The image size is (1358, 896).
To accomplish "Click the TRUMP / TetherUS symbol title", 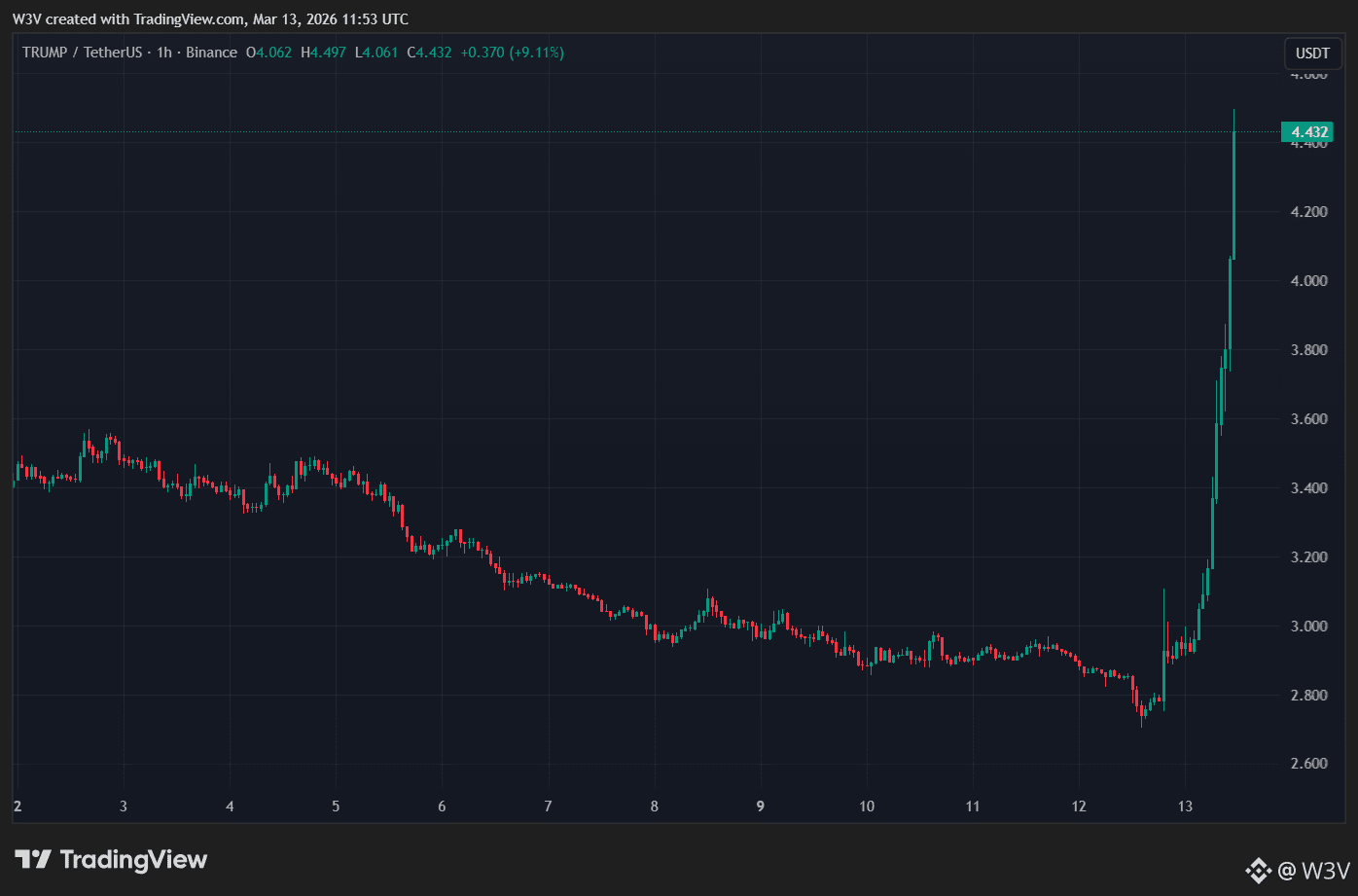I will [81, 53].
